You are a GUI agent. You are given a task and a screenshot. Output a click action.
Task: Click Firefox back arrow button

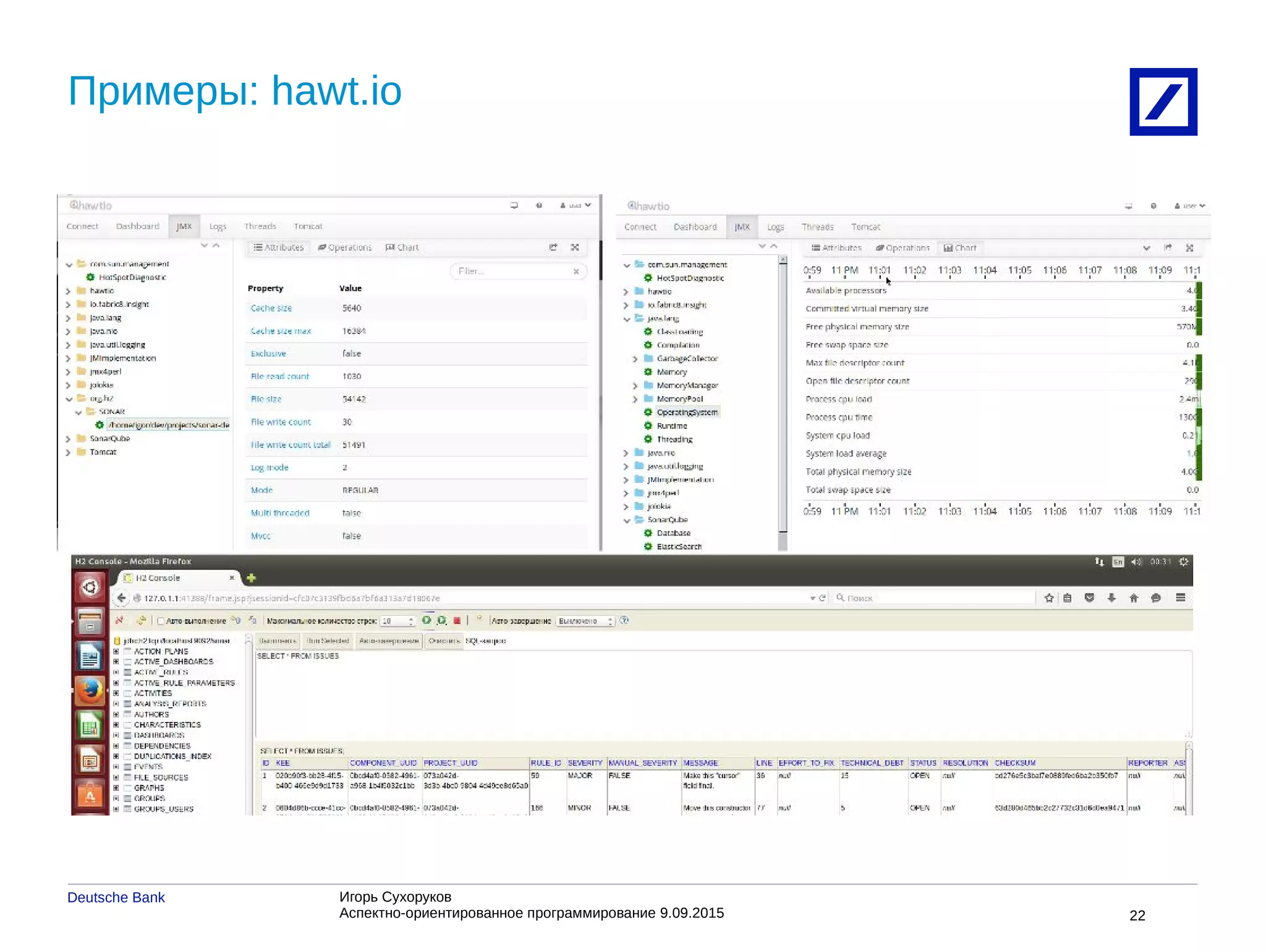[x=122, y=598]
